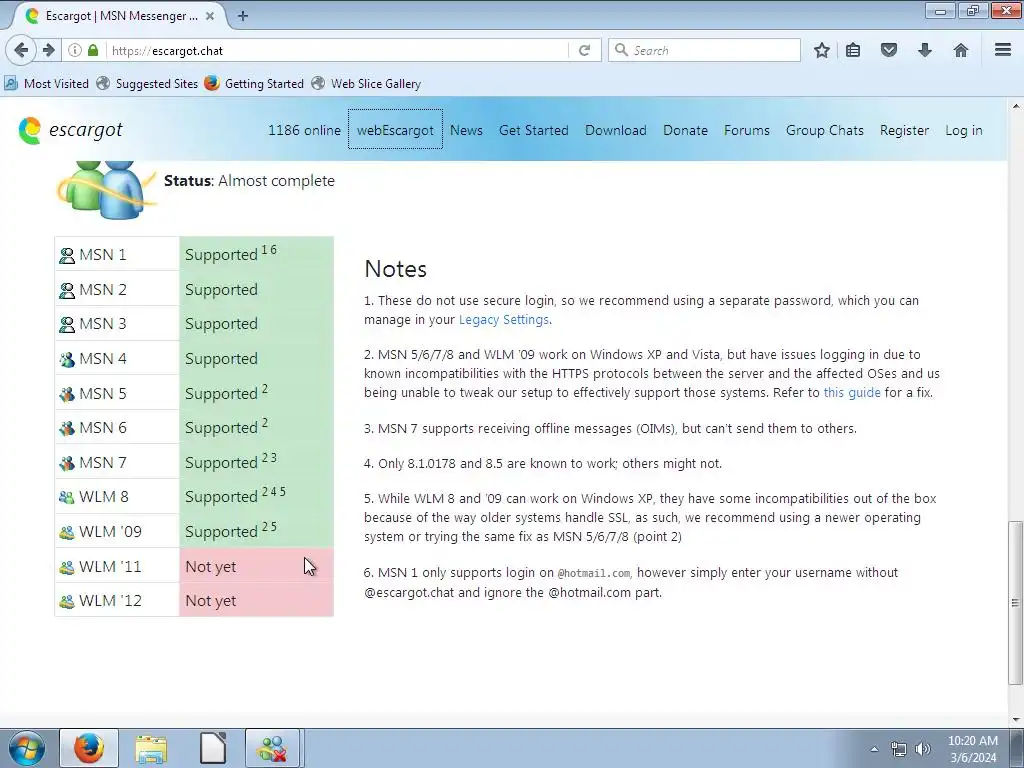Open Windows Explorer from the taskbar
Image resolution: width=1024 pixels, height=768 pixels.
coord(151,748)
